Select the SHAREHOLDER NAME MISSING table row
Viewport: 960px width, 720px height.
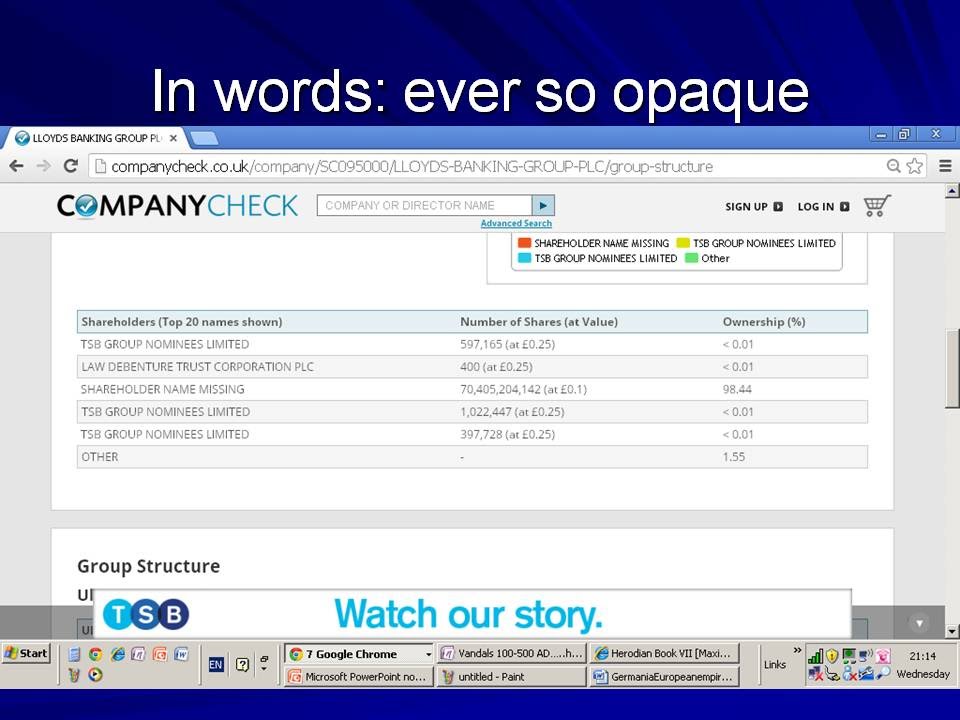tap(472, 389)
